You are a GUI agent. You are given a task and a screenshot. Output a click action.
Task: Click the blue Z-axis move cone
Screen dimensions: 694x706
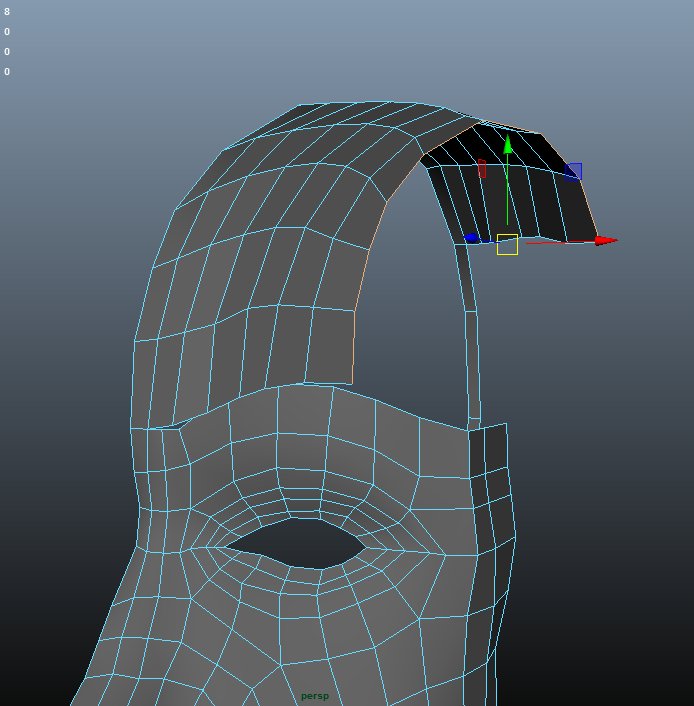(471, 238)
